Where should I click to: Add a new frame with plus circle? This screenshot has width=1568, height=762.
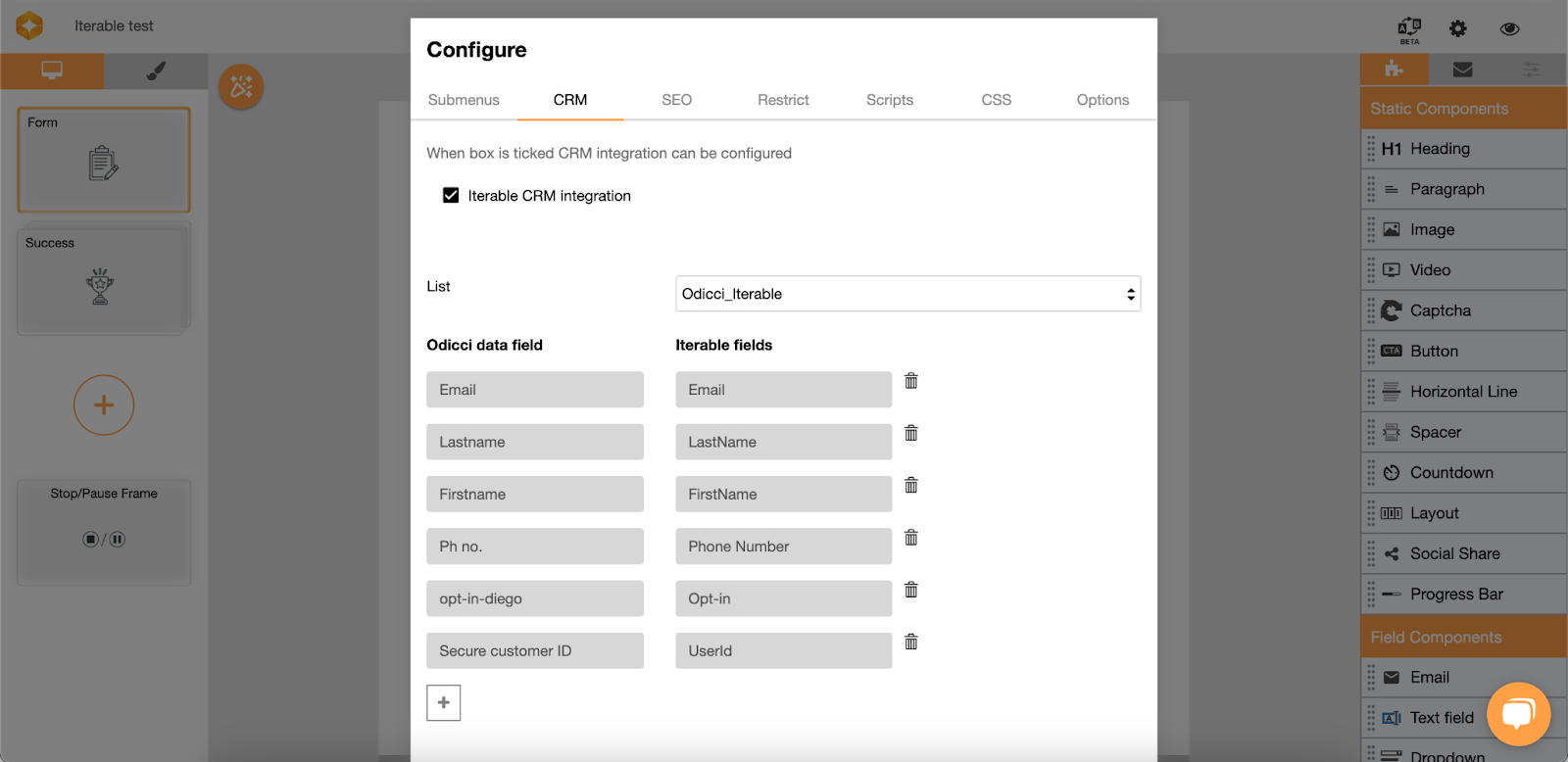pyautogui.click(x=104, y=405)
